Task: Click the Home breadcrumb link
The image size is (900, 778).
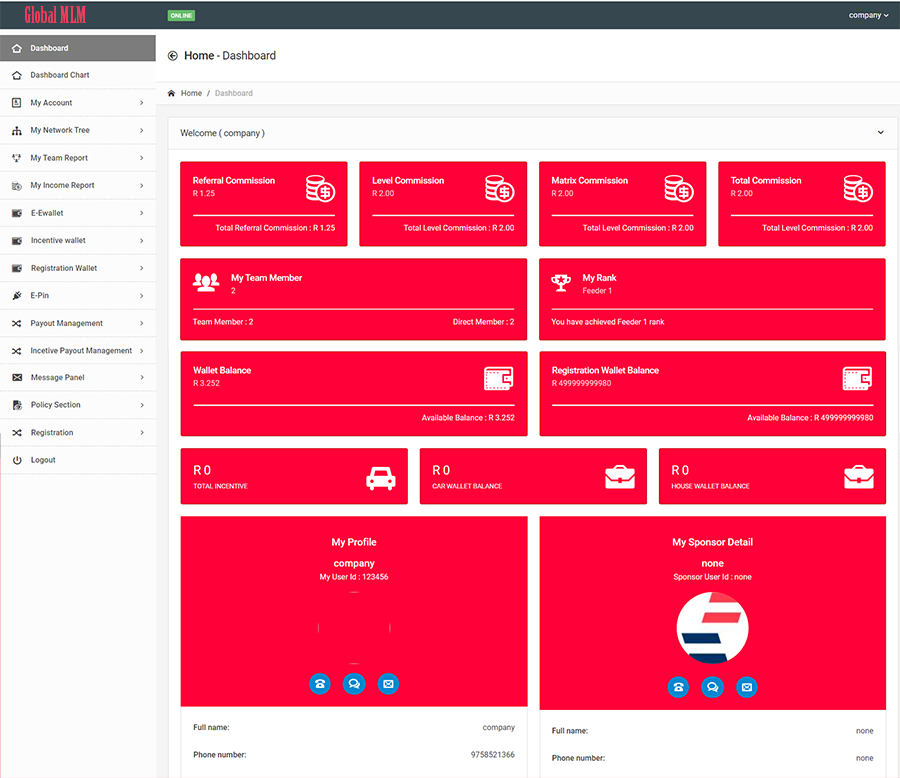Action: (190, 92)
